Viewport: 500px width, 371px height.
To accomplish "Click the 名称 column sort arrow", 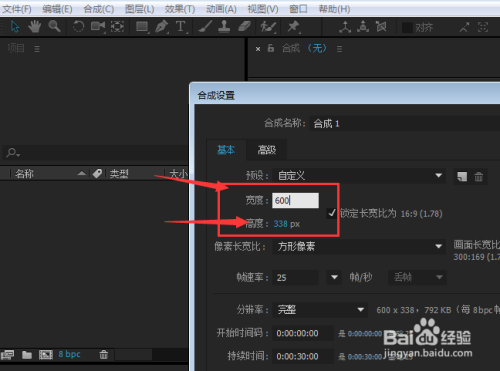I will click(x=82, y=173).
